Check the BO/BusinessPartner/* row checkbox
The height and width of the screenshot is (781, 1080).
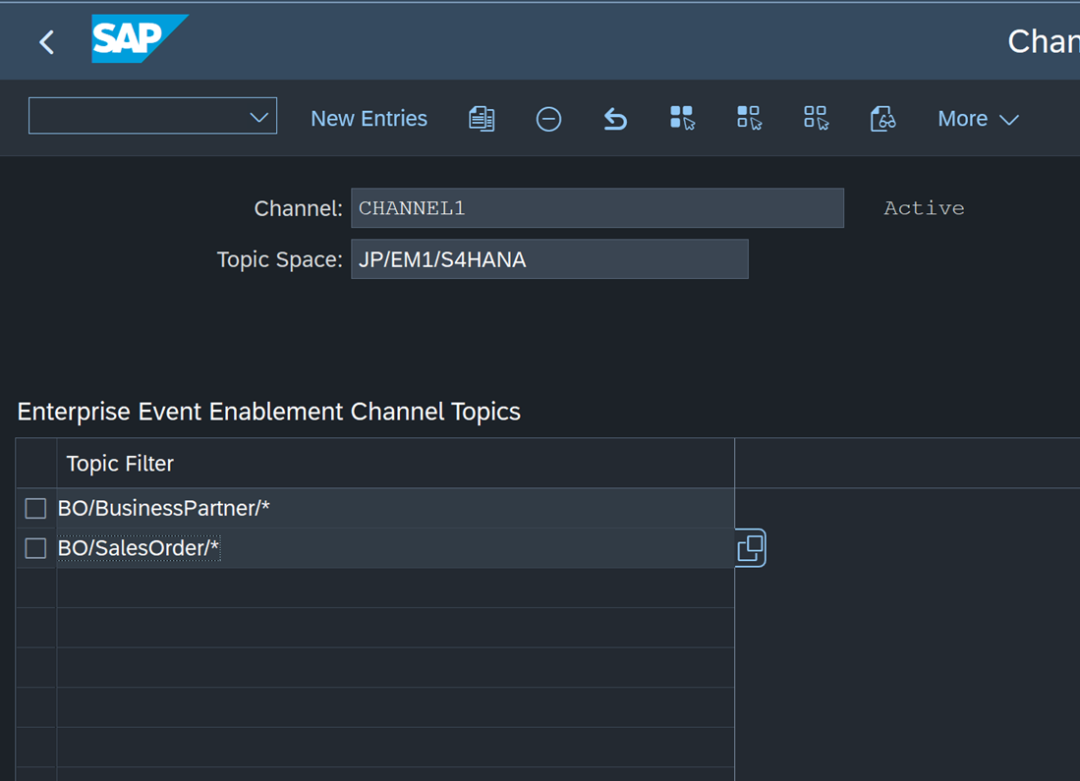[x=35, y=508]
